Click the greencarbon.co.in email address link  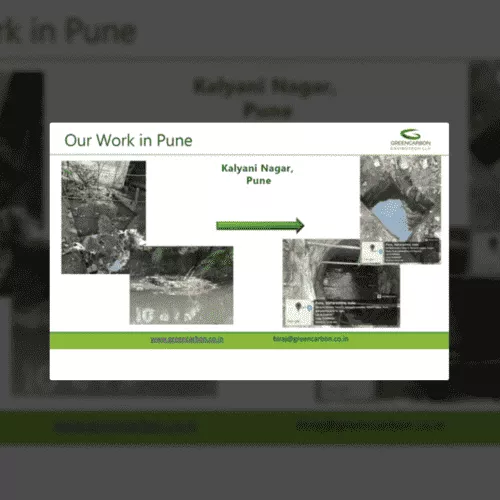click(311, 339)
